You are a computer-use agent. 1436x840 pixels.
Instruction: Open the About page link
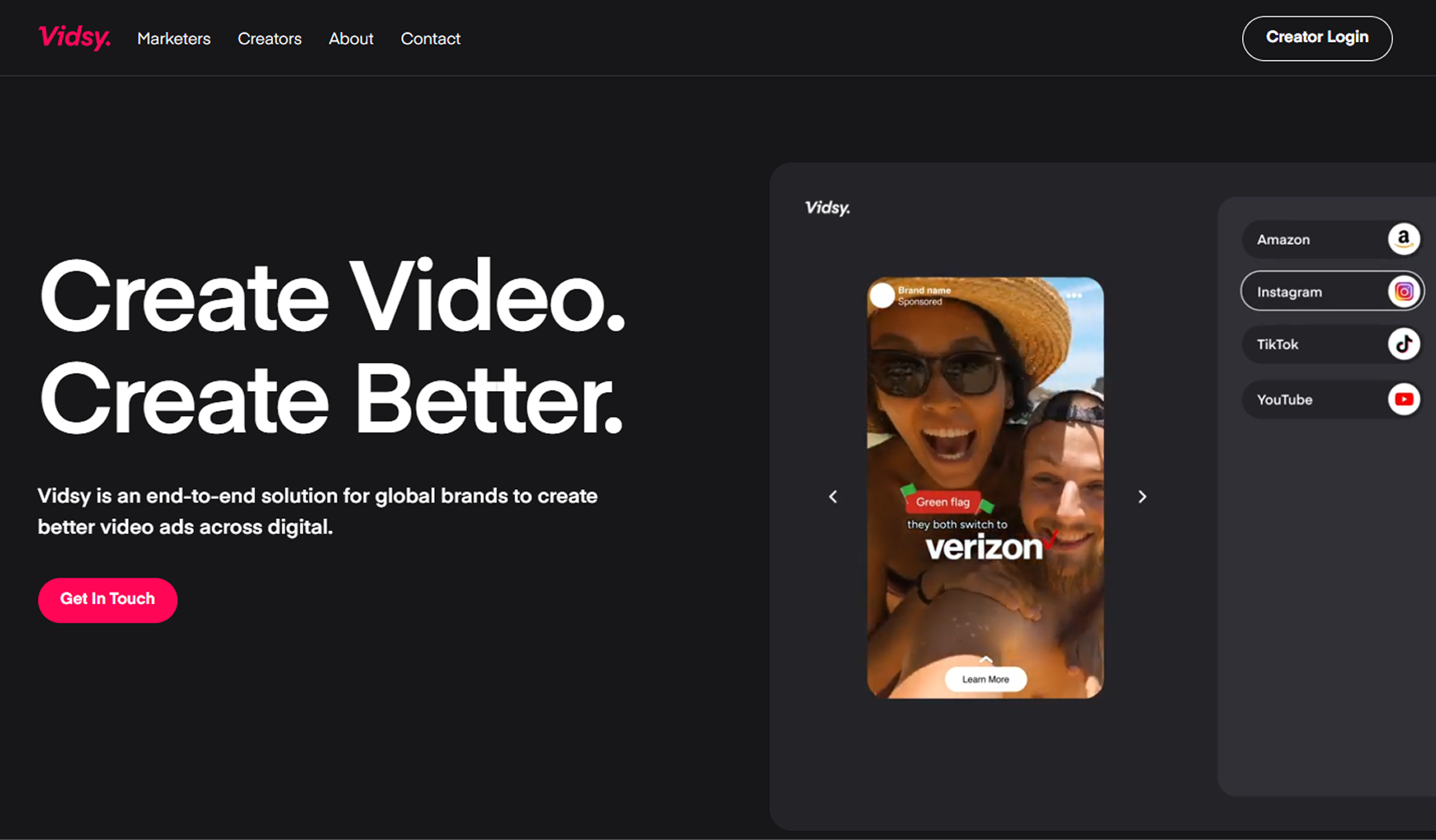click(351, 39)
